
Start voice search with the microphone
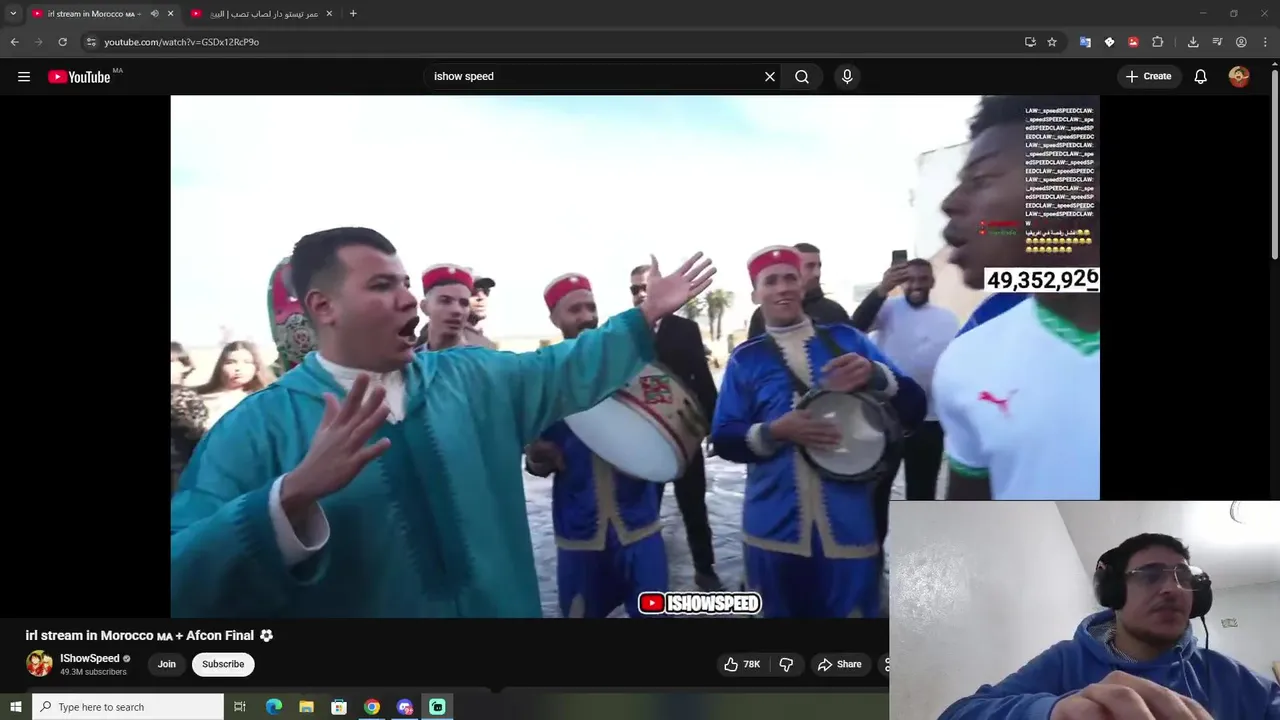coord(847,77)
